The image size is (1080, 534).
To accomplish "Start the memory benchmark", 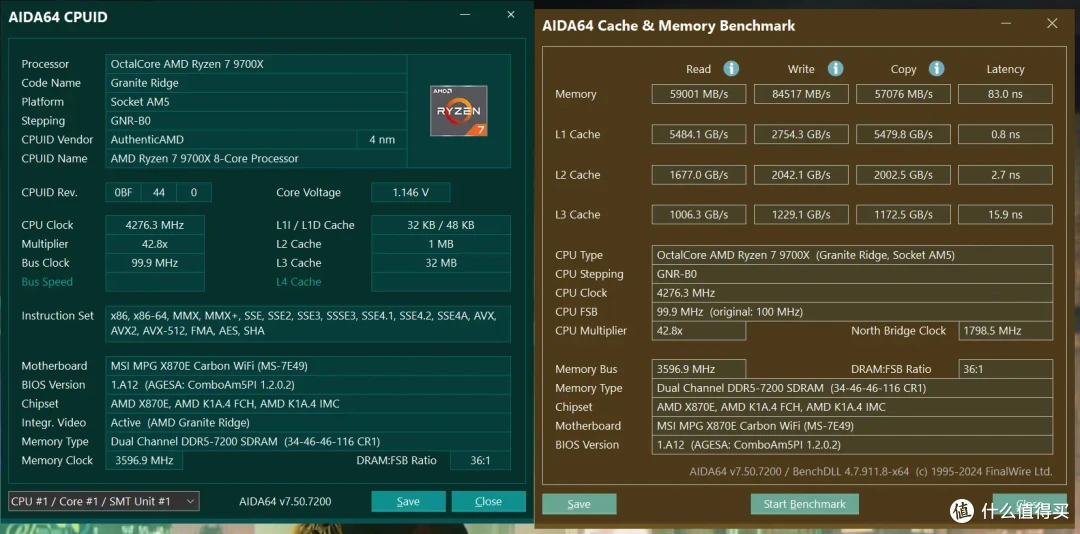I will [804, 504].
